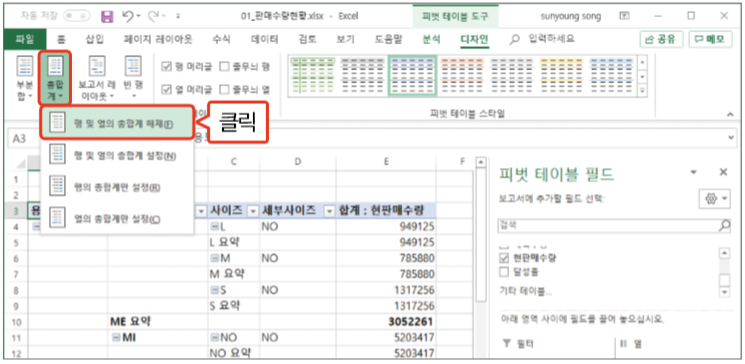Select the orange pivot table style swatch
Viewport: 745px width, 364px height.
tap(462, 76)
